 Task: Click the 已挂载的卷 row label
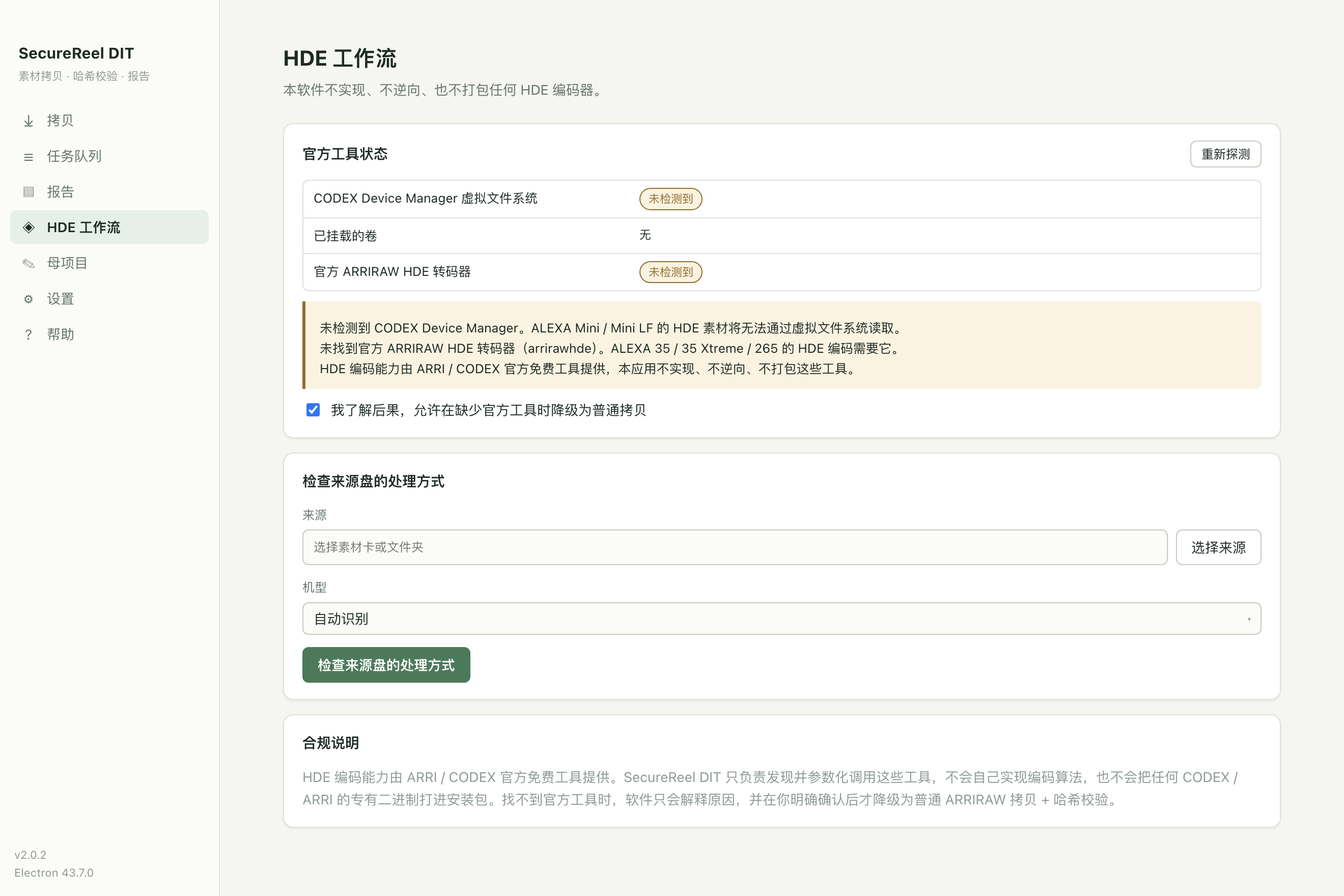(345, 235)
